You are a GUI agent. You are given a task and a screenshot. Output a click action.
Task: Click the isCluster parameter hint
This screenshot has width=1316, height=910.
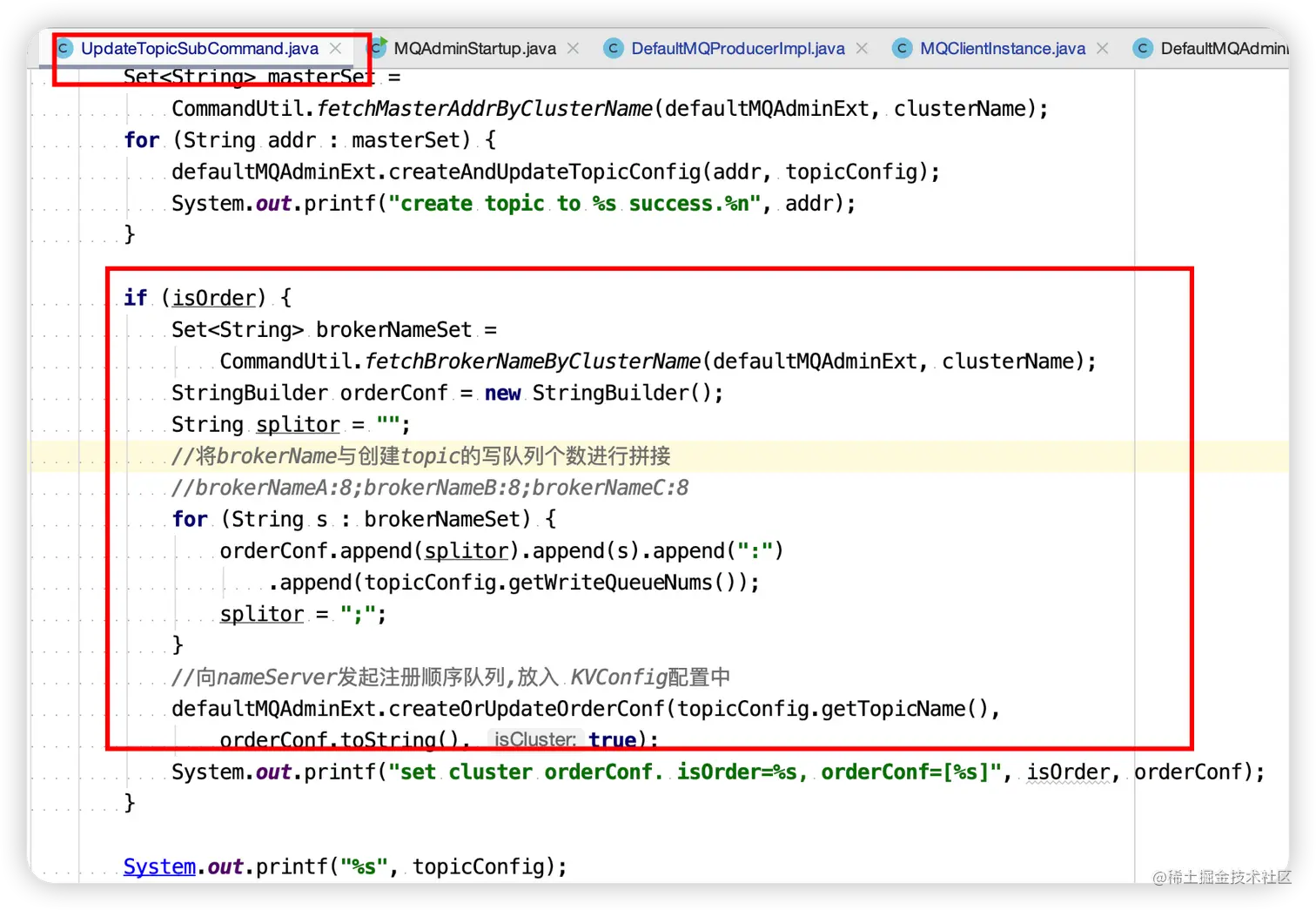(x=535, y=739)
